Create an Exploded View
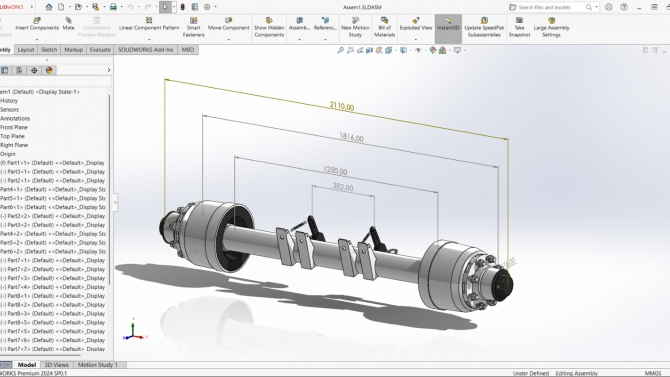The image size is (670, 377). [x=416, y=24]
